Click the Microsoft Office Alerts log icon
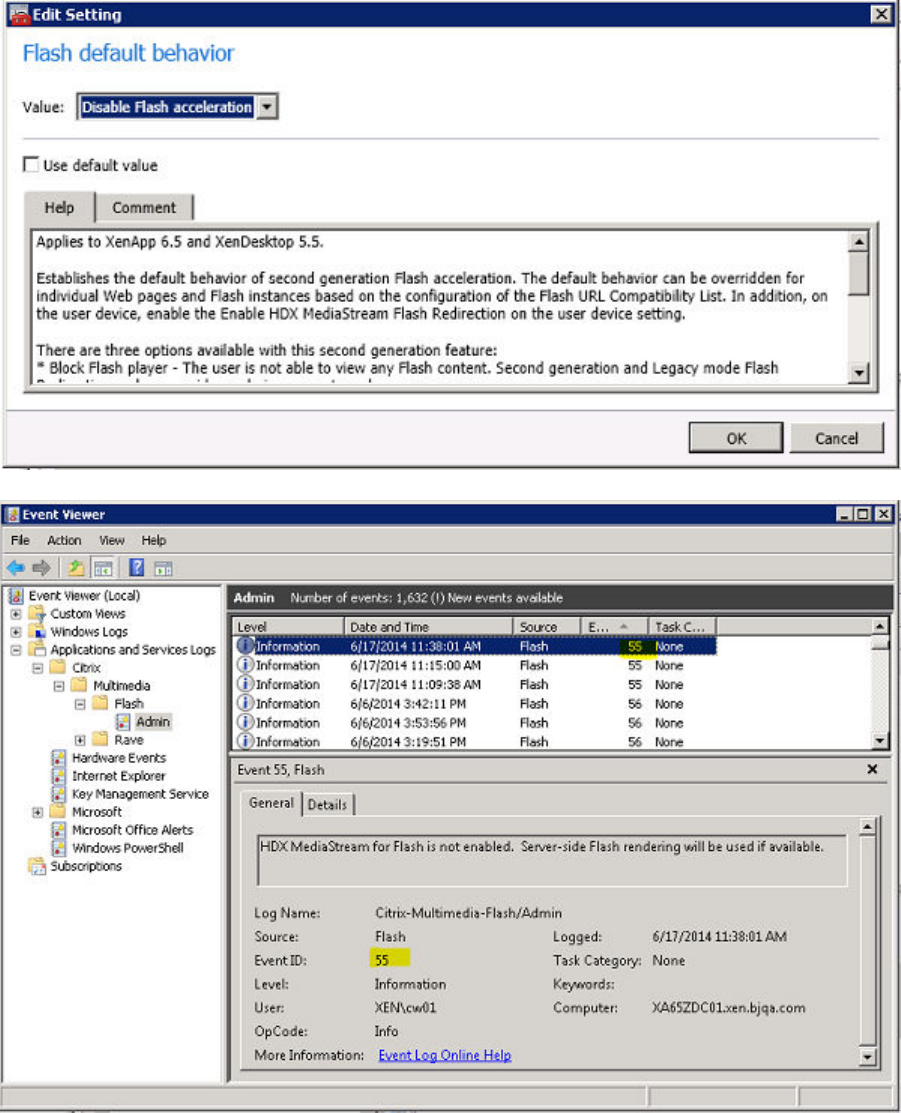 [x=59, y=830]
